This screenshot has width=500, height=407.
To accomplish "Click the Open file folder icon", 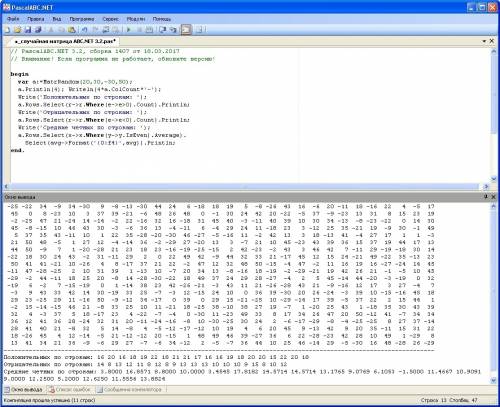I will tap(17, 30).
